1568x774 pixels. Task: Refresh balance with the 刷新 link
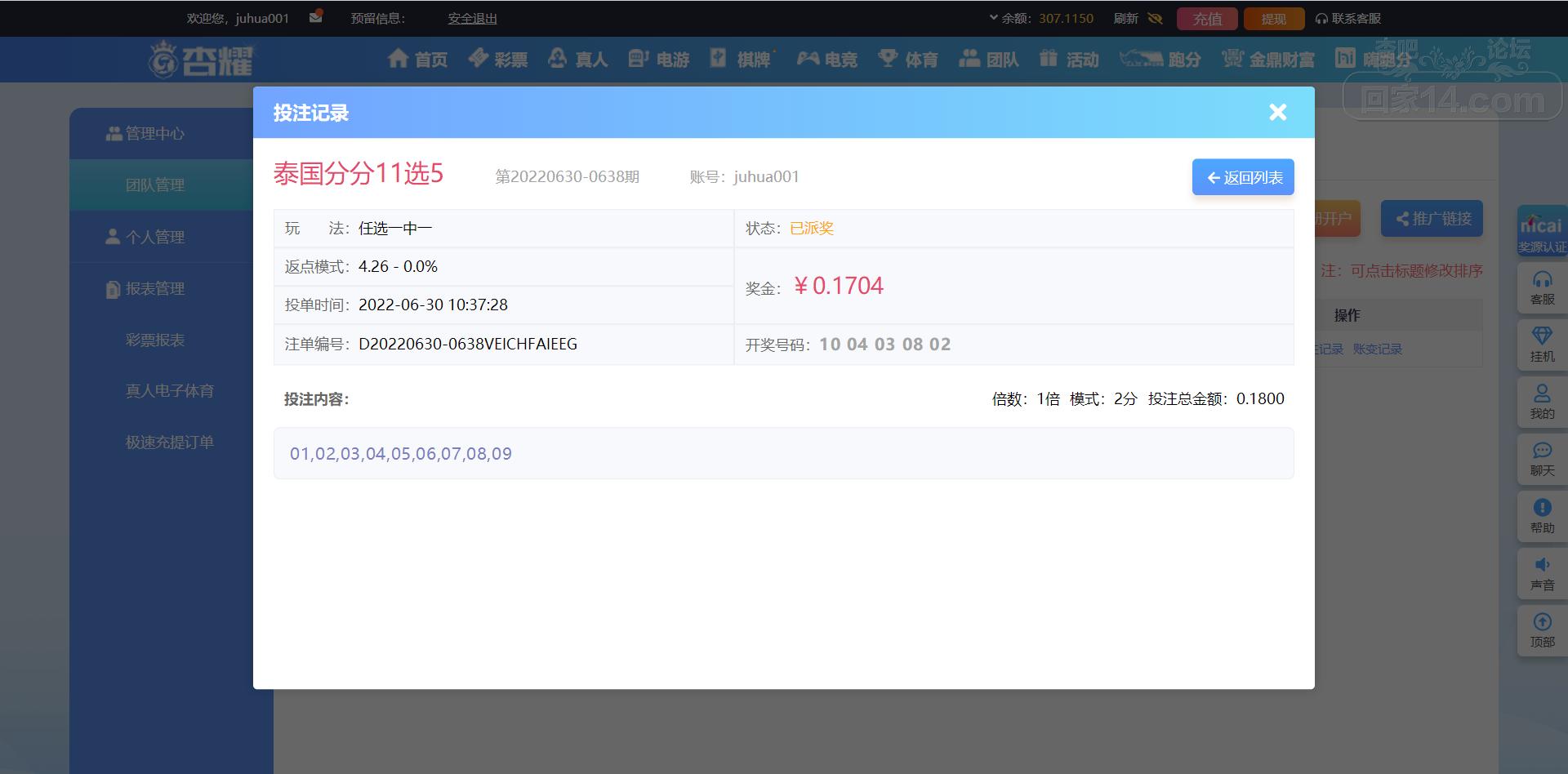[x=1125, y=18]
